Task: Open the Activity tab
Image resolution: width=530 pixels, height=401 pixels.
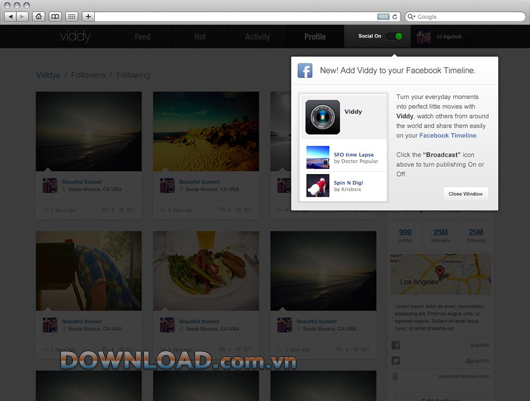Action: pyautogui.click(x=258, y=37)
